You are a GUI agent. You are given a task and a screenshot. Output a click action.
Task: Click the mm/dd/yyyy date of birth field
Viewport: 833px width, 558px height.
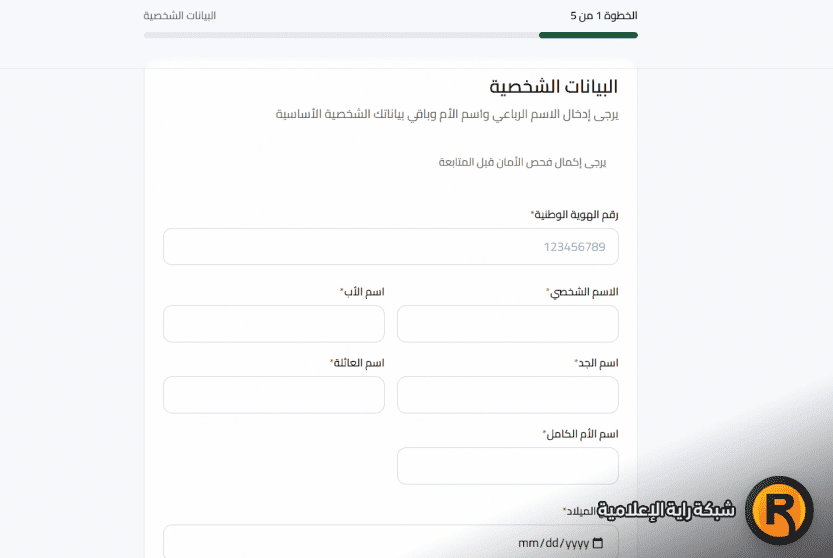[390, 543]
